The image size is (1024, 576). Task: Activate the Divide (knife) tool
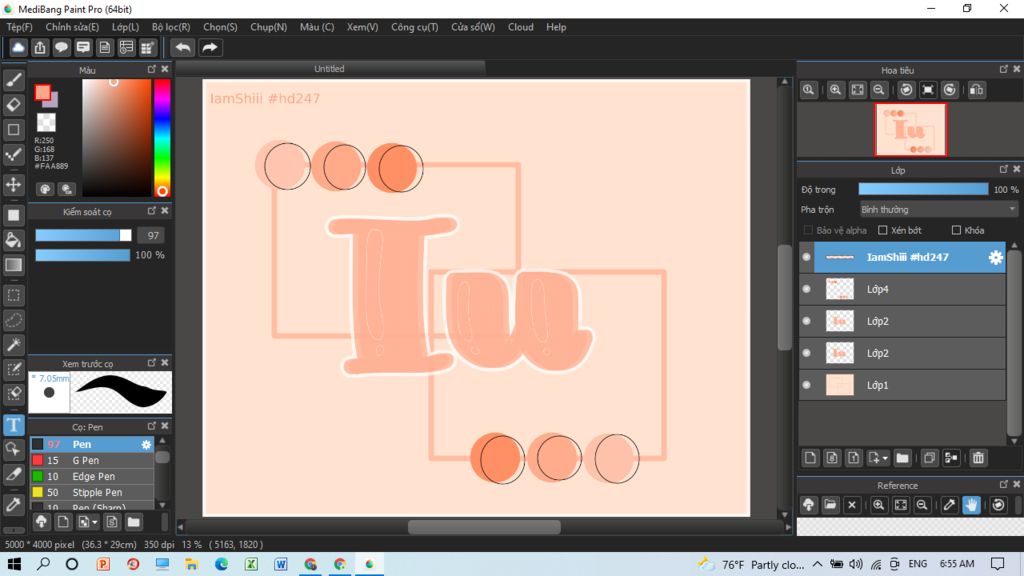point(14,475)
